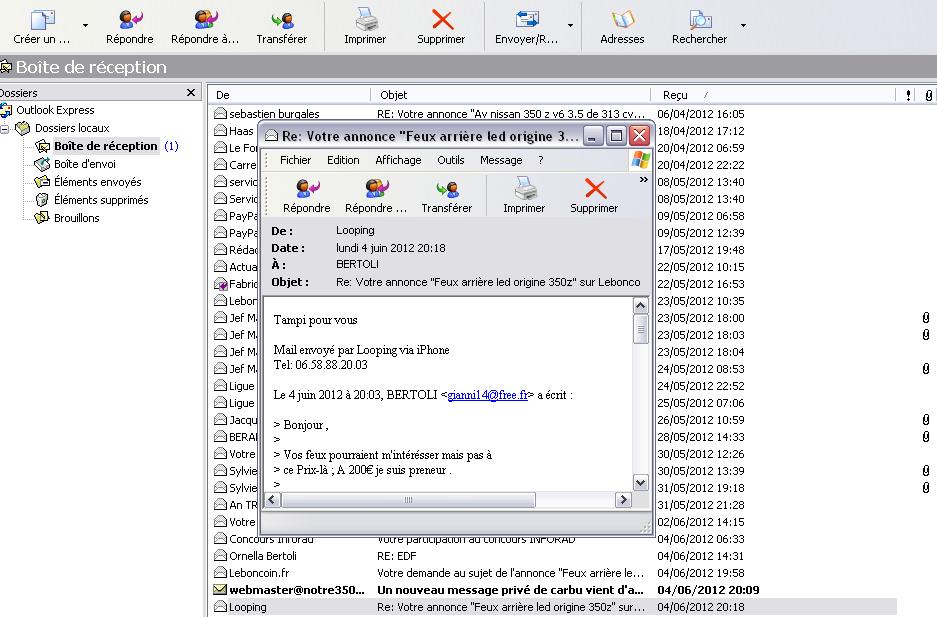Click Imprimer printer icon in main toolbar
The width and height of the screenshot is (937, 617).
pyautogui.click(x=365, y=20)
